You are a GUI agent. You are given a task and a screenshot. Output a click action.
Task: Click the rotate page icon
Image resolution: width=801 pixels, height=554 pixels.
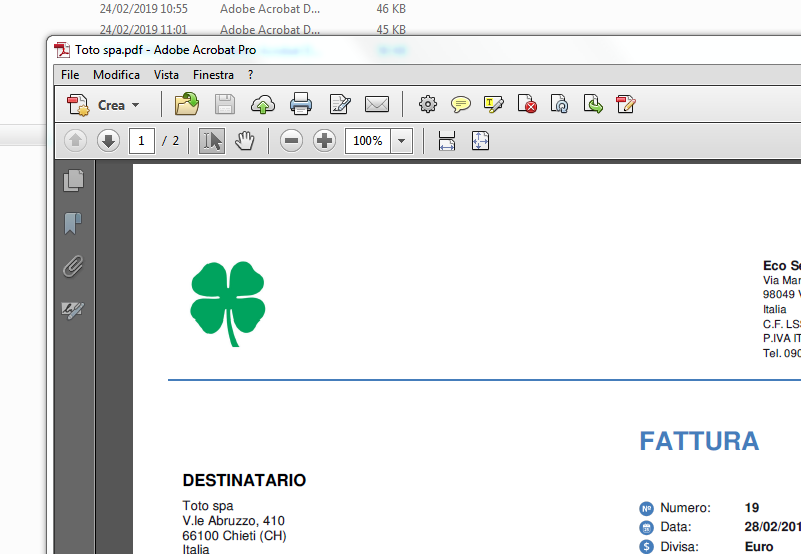(x=559, y=104)
